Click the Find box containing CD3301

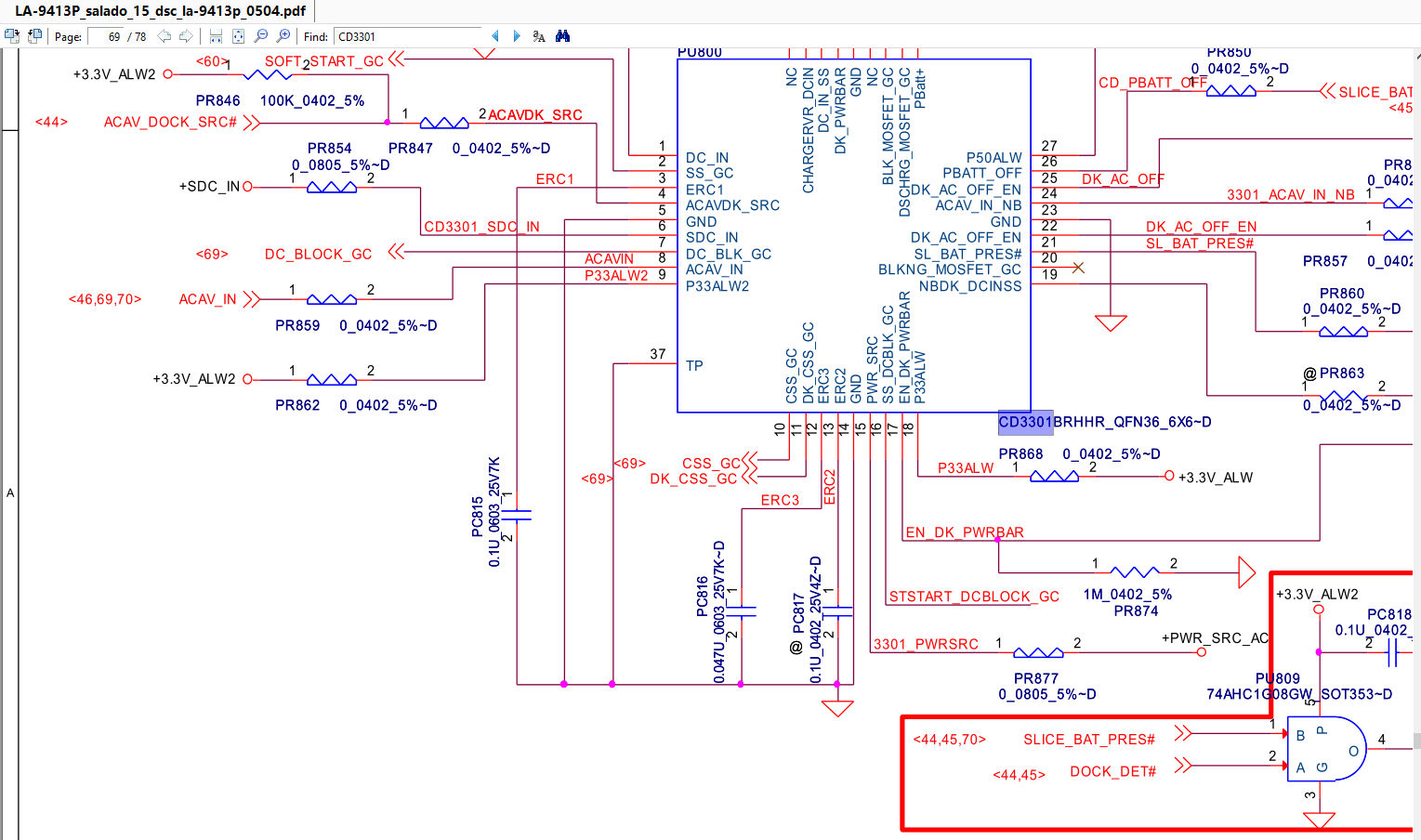[x=407, y=37]
